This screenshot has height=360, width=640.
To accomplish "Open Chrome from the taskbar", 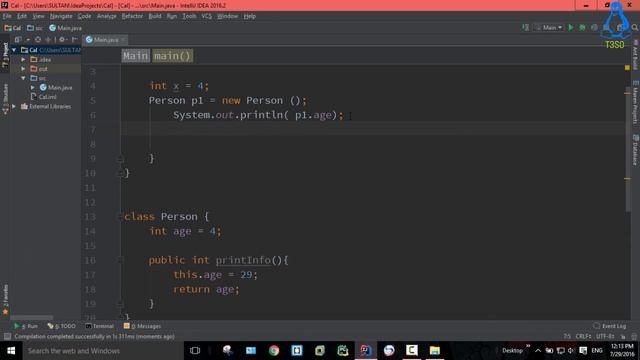I will 274,350.
